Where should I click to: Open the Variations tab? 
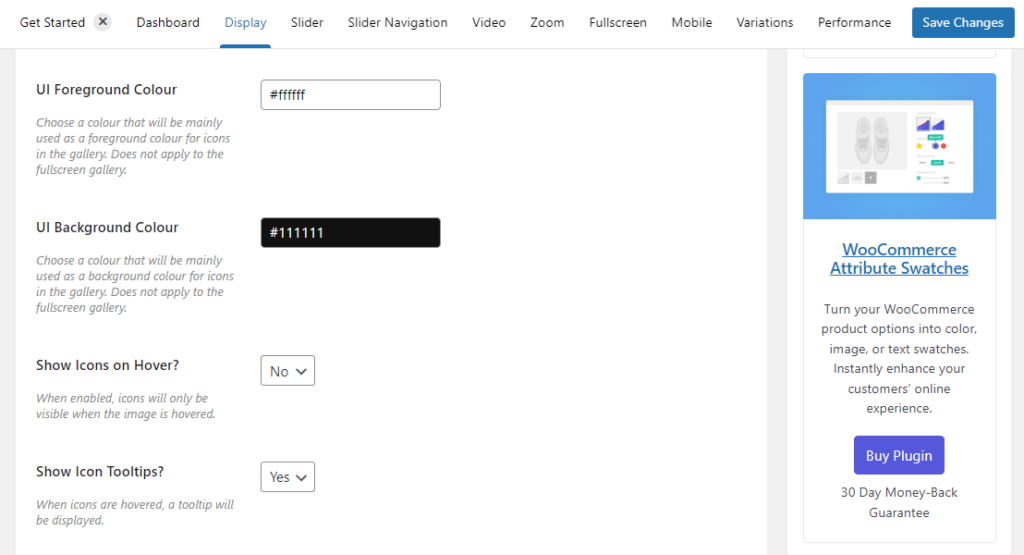765,22
